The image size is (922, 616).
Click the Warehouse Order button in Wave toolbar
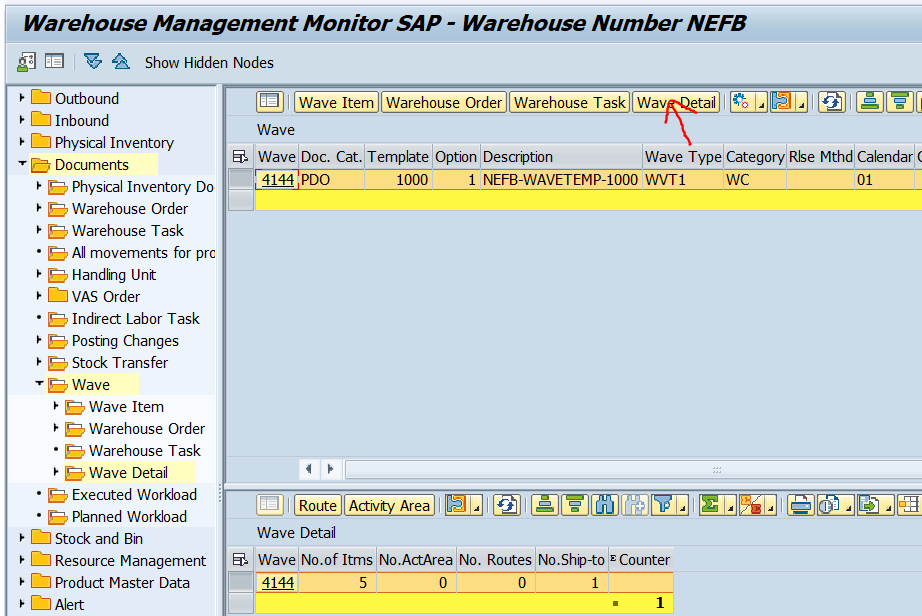coord(444,102)
